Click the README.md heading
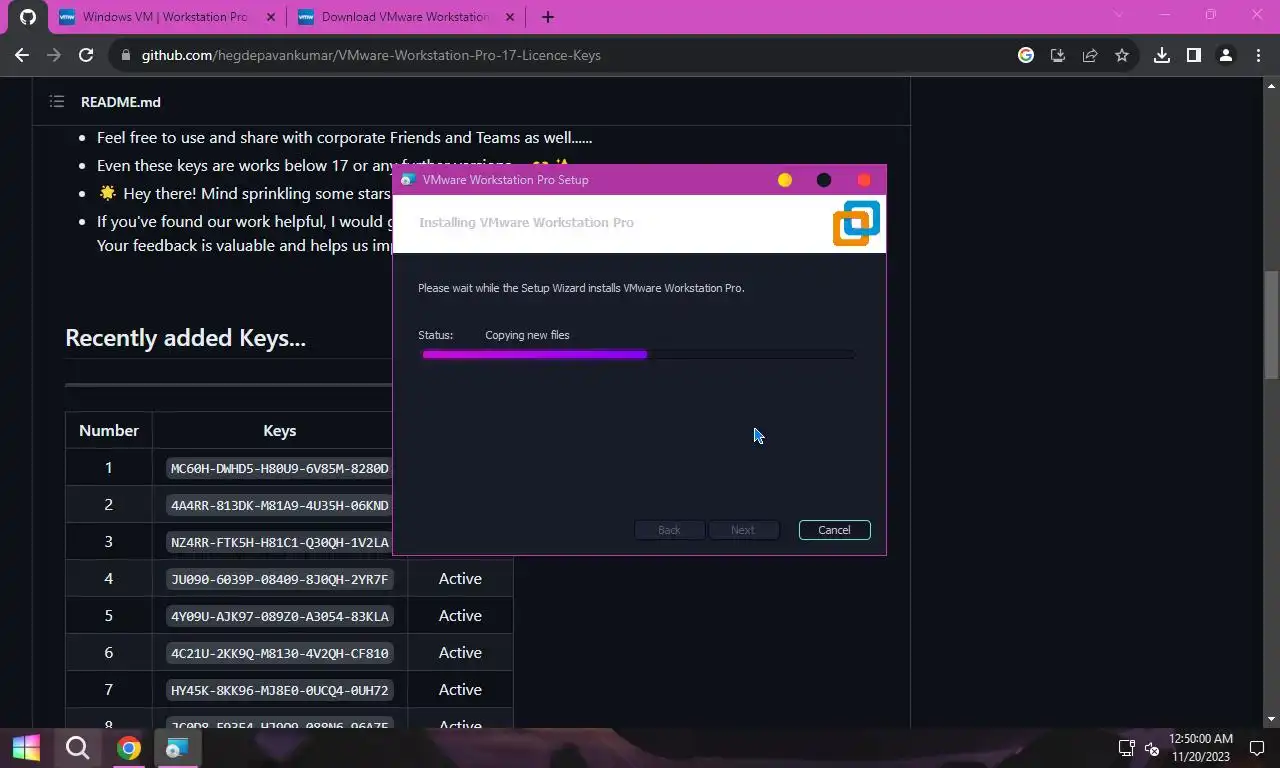 tap(121, 102)
